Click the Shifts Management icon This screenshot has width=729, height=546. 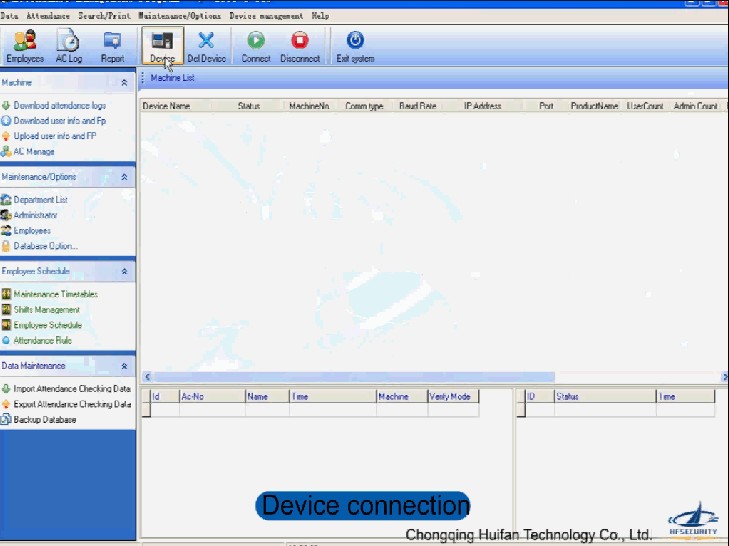[6, 309]
